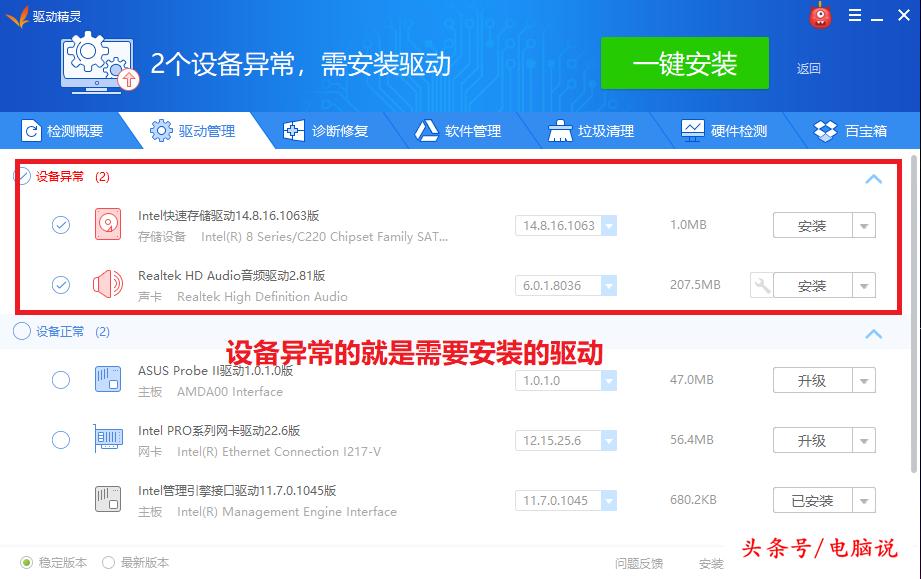
Task: Uncheck the Intel快速存储驱动 selection circle
Action: [60, 224]
